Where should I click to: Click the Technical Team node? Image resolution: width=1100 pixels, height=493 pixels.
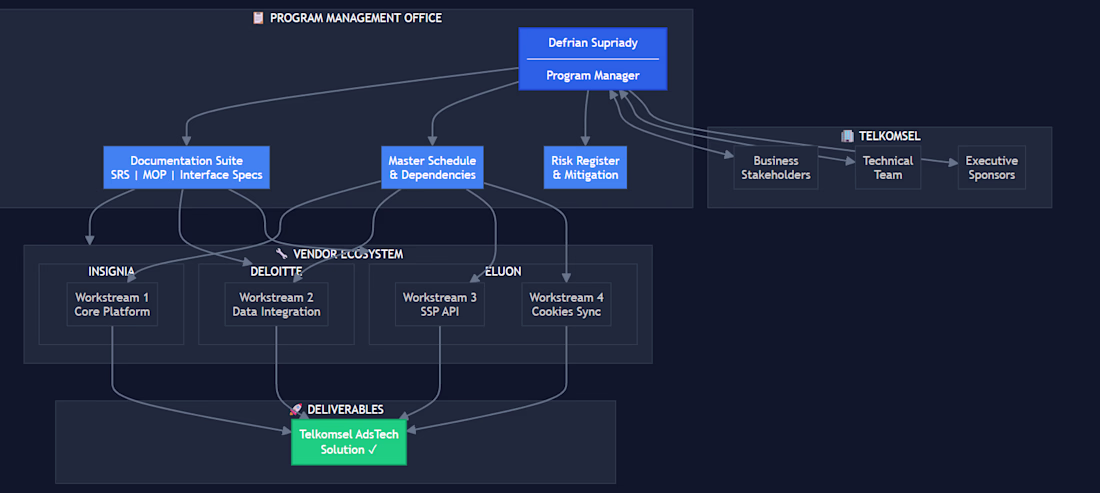click(887, 168)
